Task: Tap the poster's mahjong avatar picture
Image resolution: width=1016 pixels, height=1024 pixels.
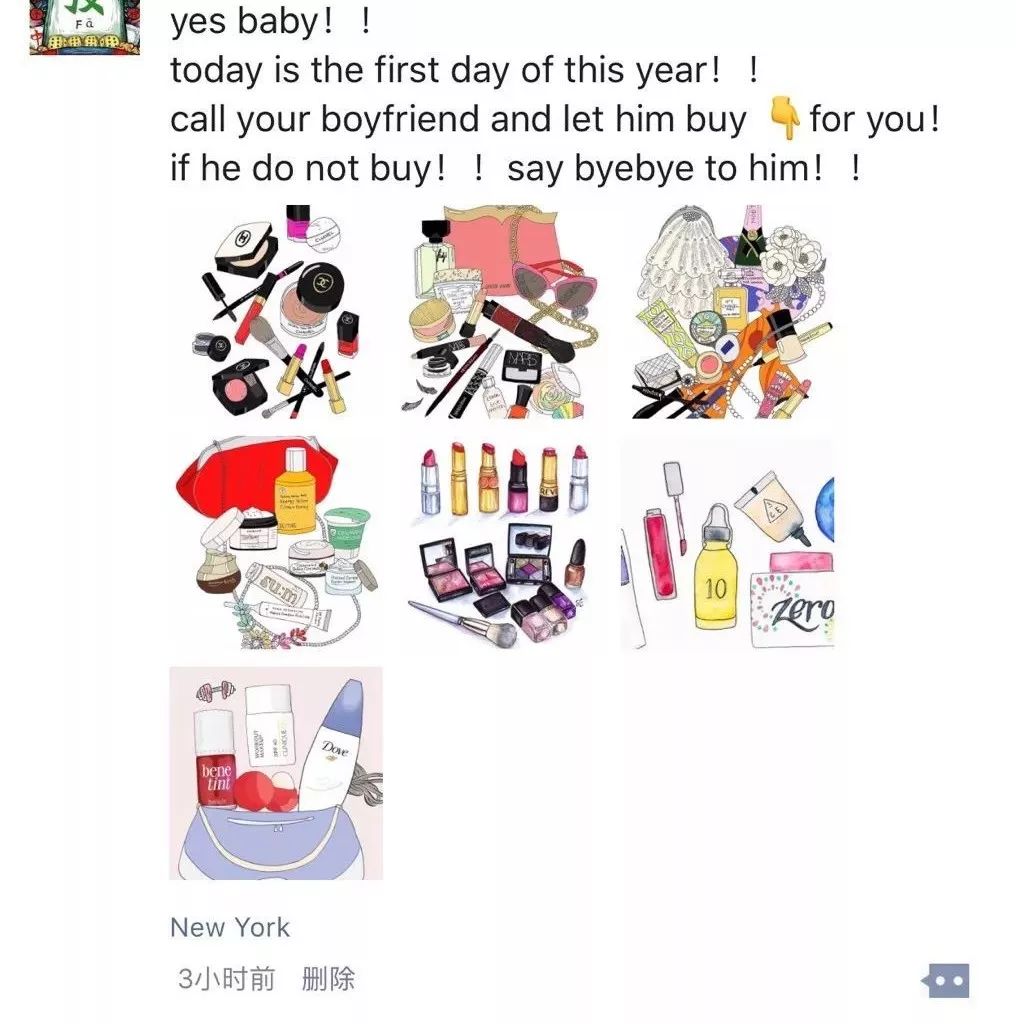Action: pyautogui.click(x=85, y=27)
